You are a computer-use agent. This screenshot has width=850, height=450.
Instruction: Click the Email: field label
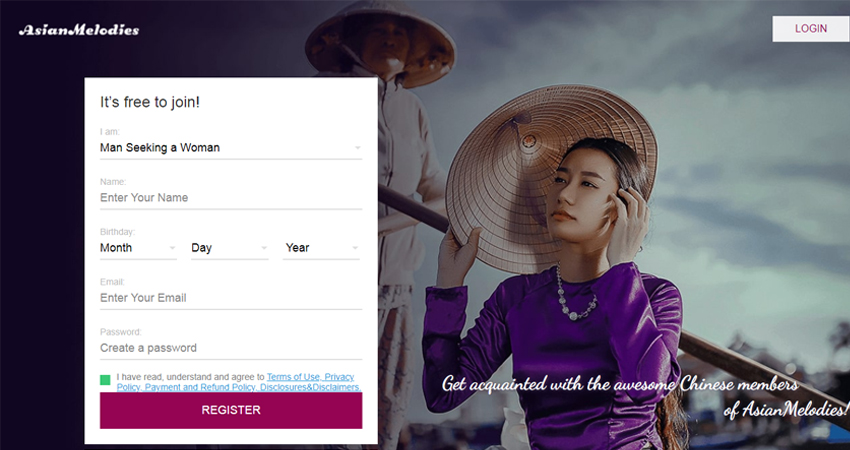[x=112, y=282]
